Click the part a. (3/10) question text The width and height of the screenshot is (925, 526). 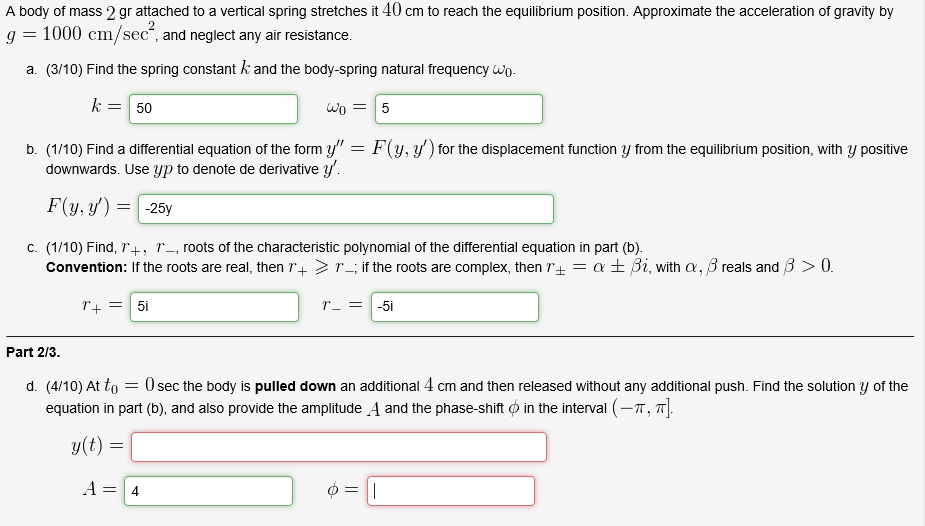[280, 70]
